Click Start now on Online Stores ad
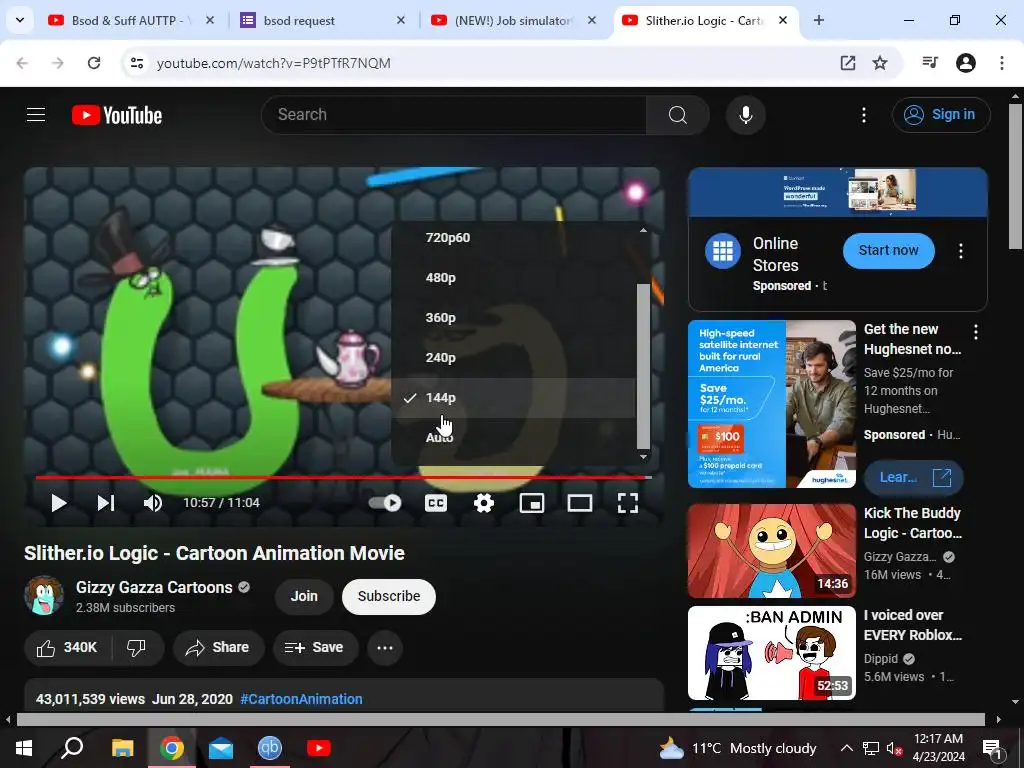The height and width of the screenshot is (768, 1024). [x=888, y=250]
